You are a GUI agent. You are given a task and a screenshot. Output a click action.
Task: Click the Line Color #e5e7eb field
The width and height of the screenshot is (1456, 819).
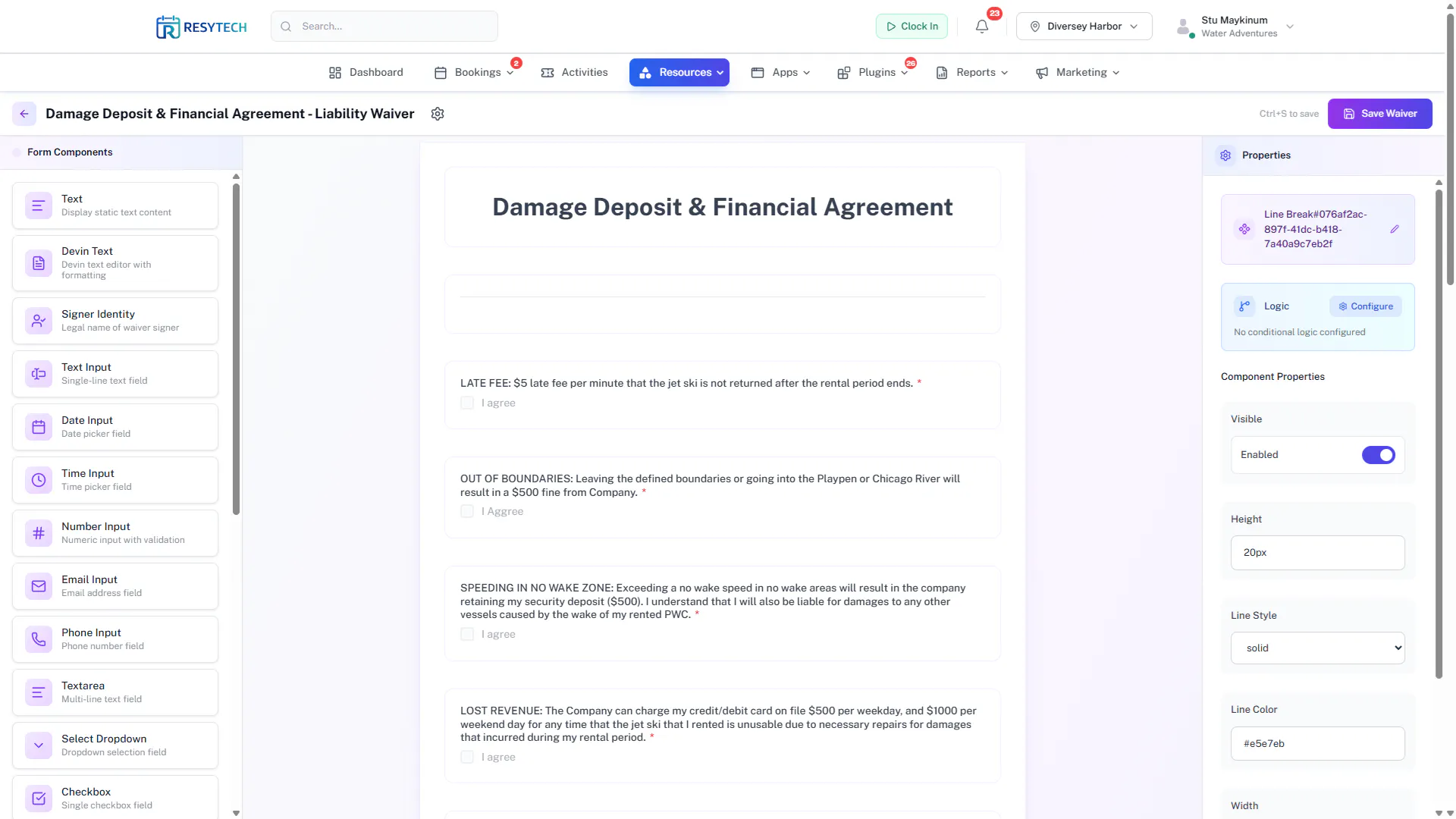pos(1318,744)
